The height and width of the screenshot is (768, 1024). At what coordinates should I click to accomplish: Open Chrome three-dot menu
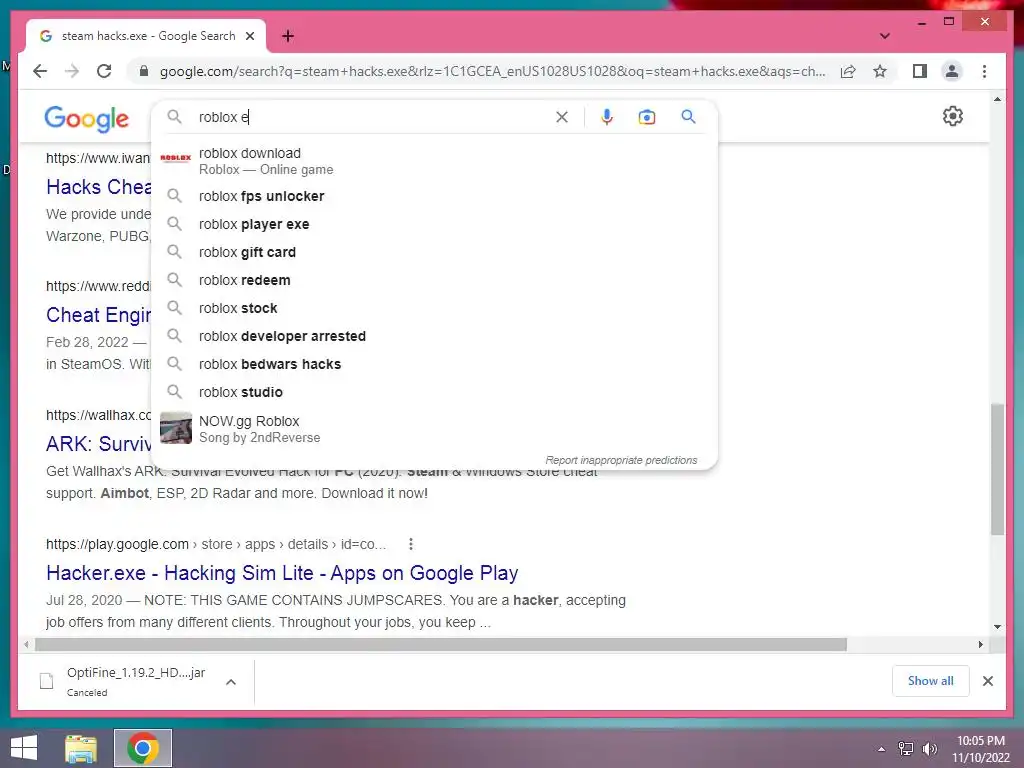click(984, 71)
